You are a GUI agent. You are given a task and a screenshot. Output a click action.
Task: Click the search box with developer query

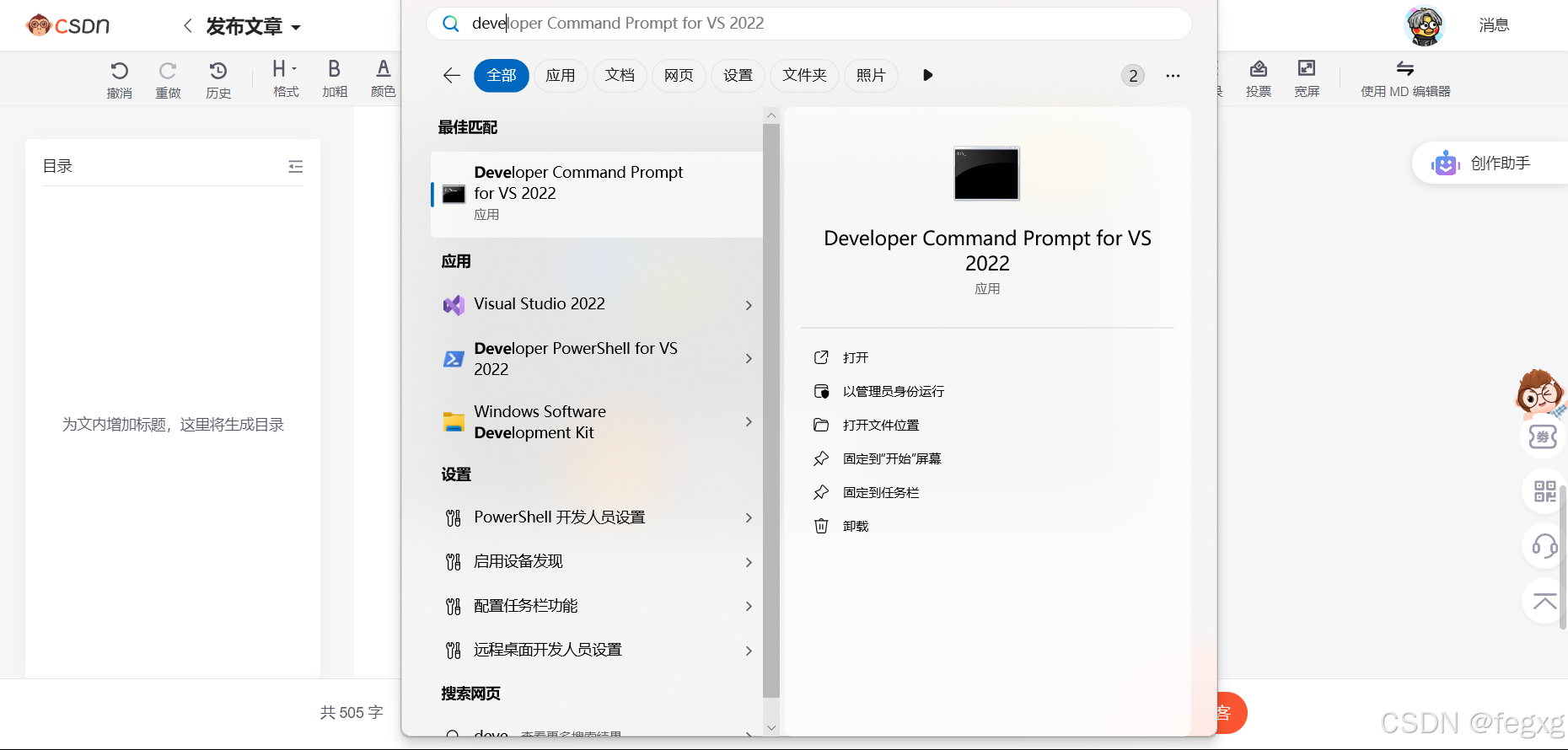tap(809, 24)
